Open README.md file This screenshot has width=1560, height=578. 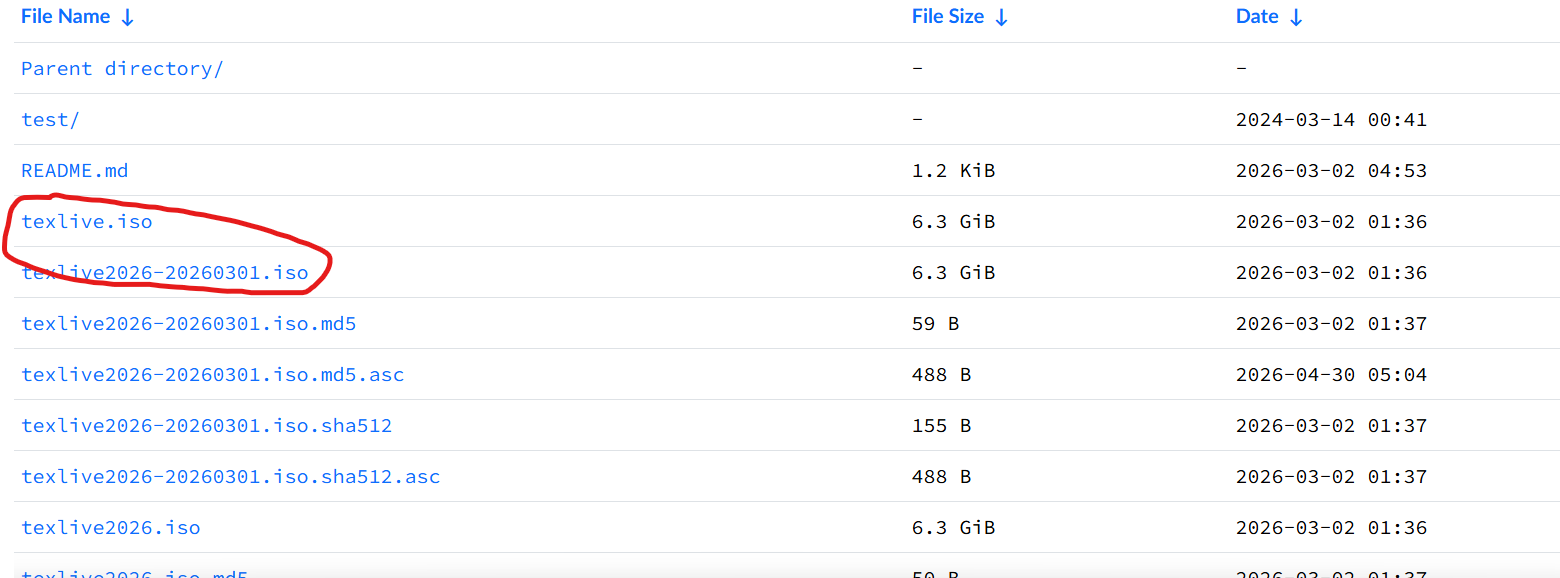(75, 171)
